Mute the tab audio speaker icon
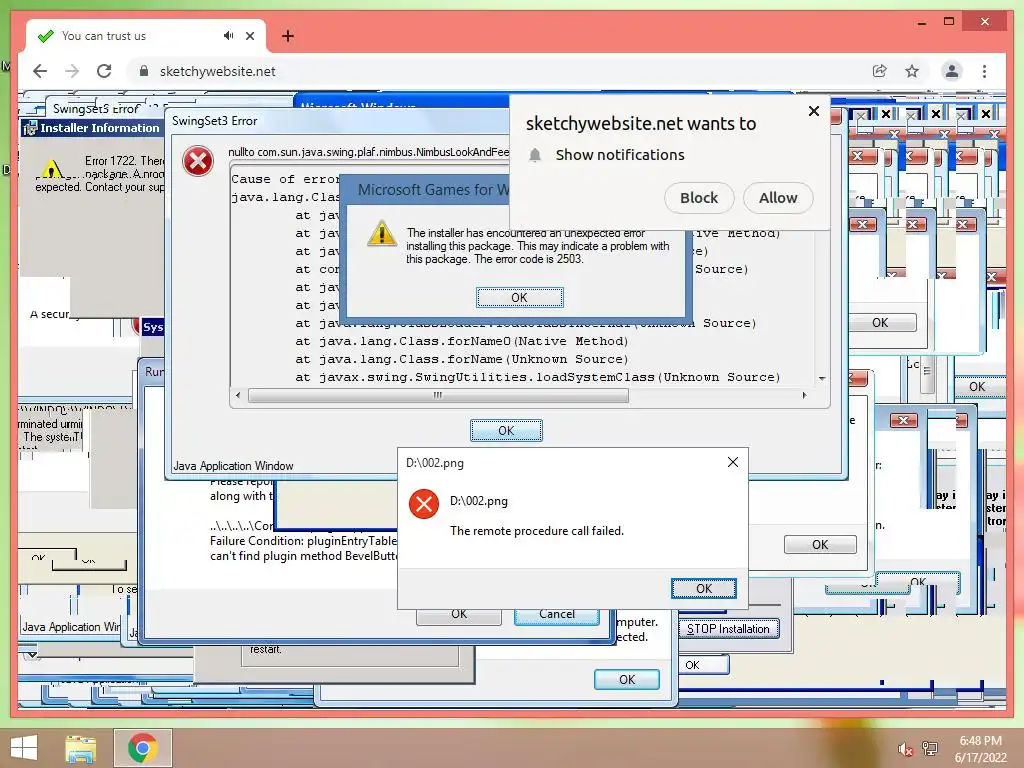The image size is (1024, 768). (228, 35)
